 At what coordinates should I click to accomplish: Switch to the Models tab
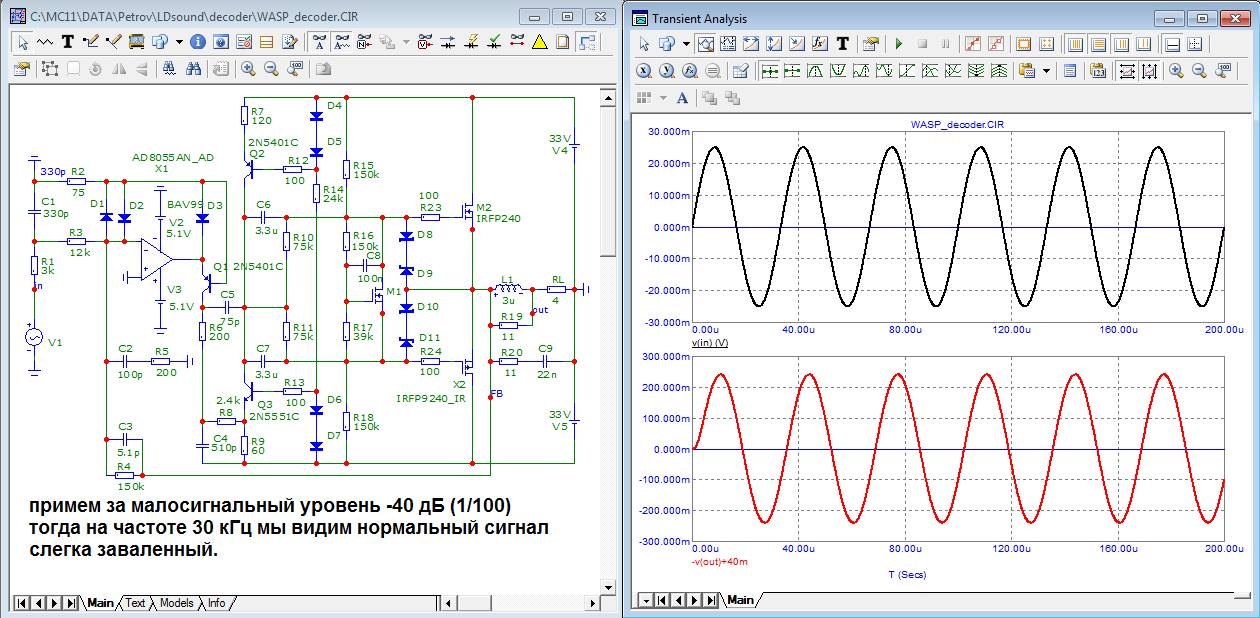coord(176,603)
